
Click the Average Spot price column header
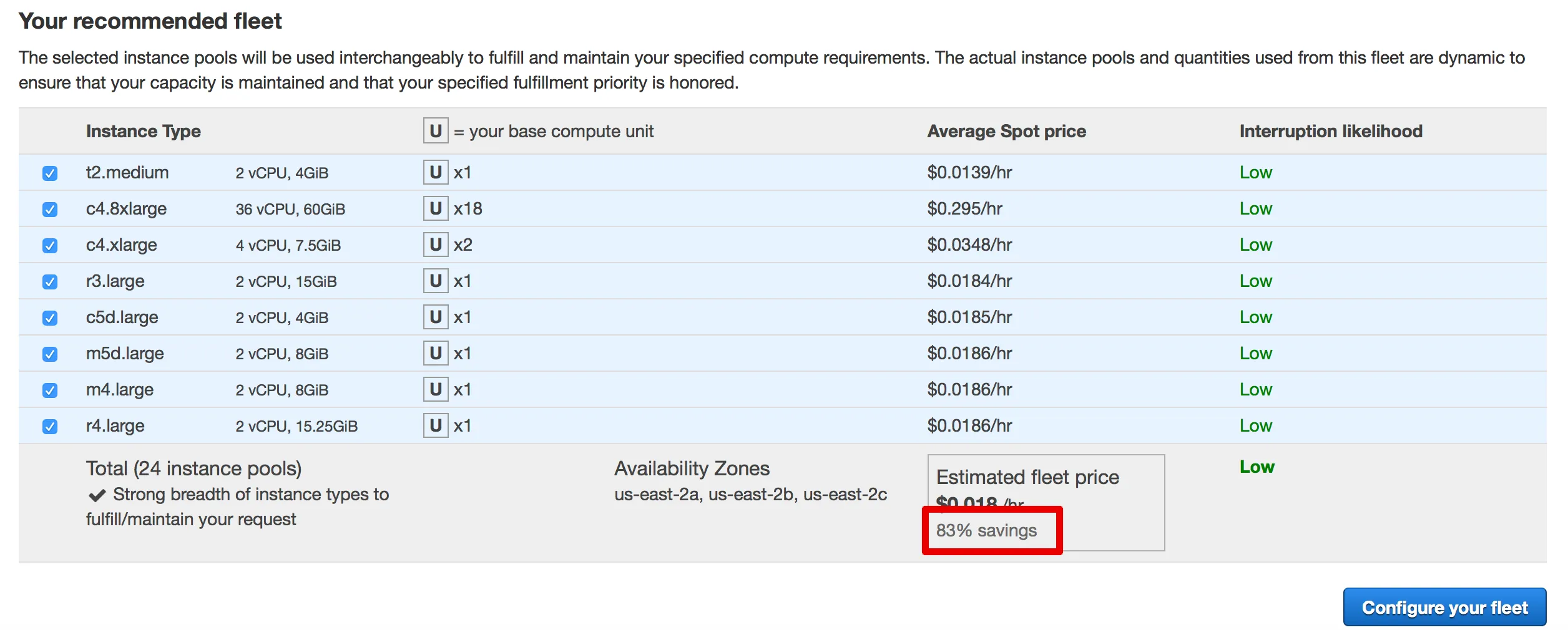[1006, 131]
